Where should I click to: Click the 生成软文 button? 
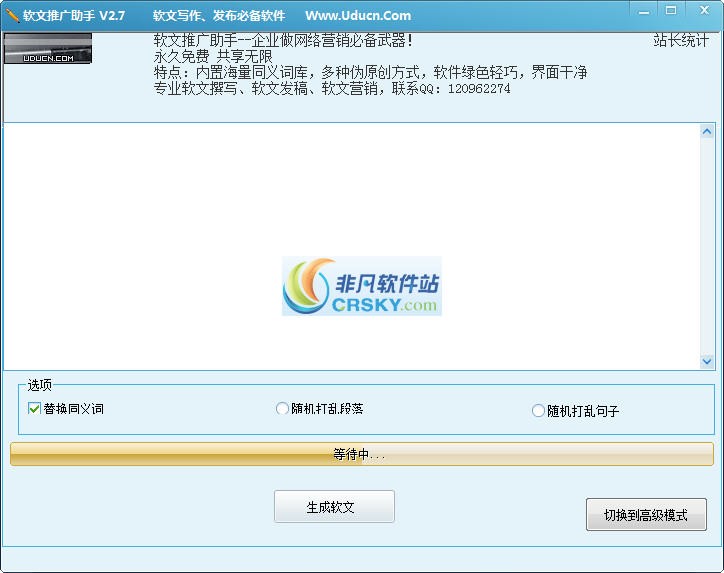334,507
